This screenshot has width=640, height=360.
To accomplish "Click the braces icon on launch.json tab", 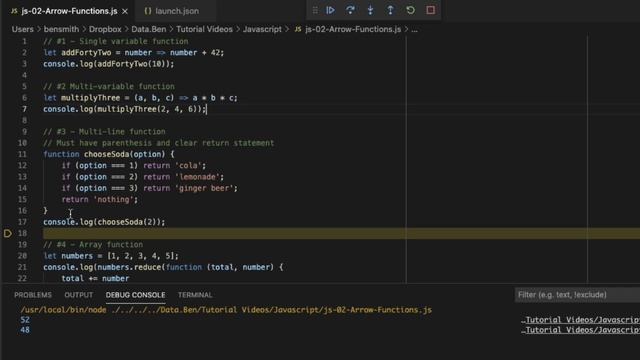I will (x=148, y=11).
